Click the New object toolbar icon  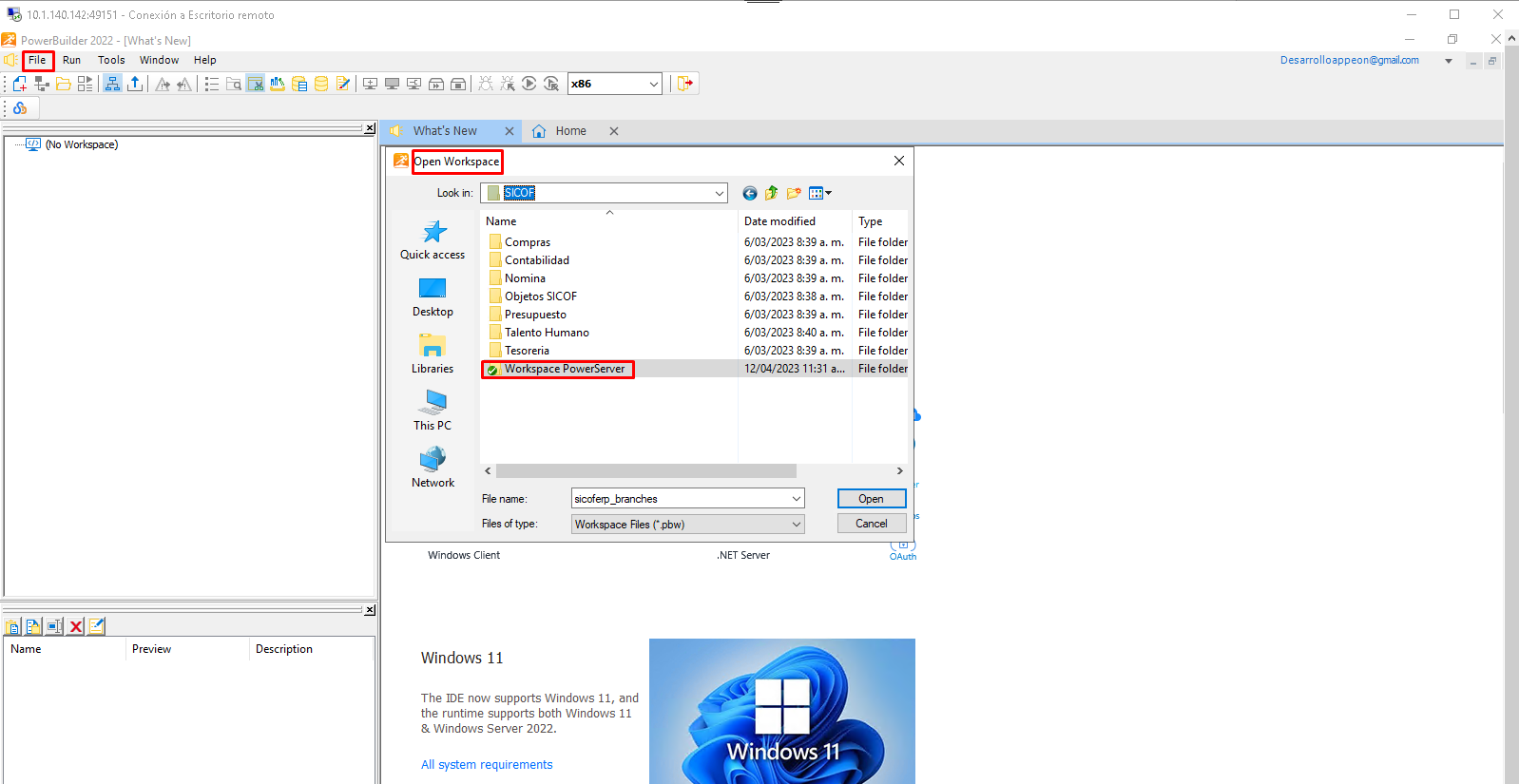pyautogui.click(x=20, y=84)
